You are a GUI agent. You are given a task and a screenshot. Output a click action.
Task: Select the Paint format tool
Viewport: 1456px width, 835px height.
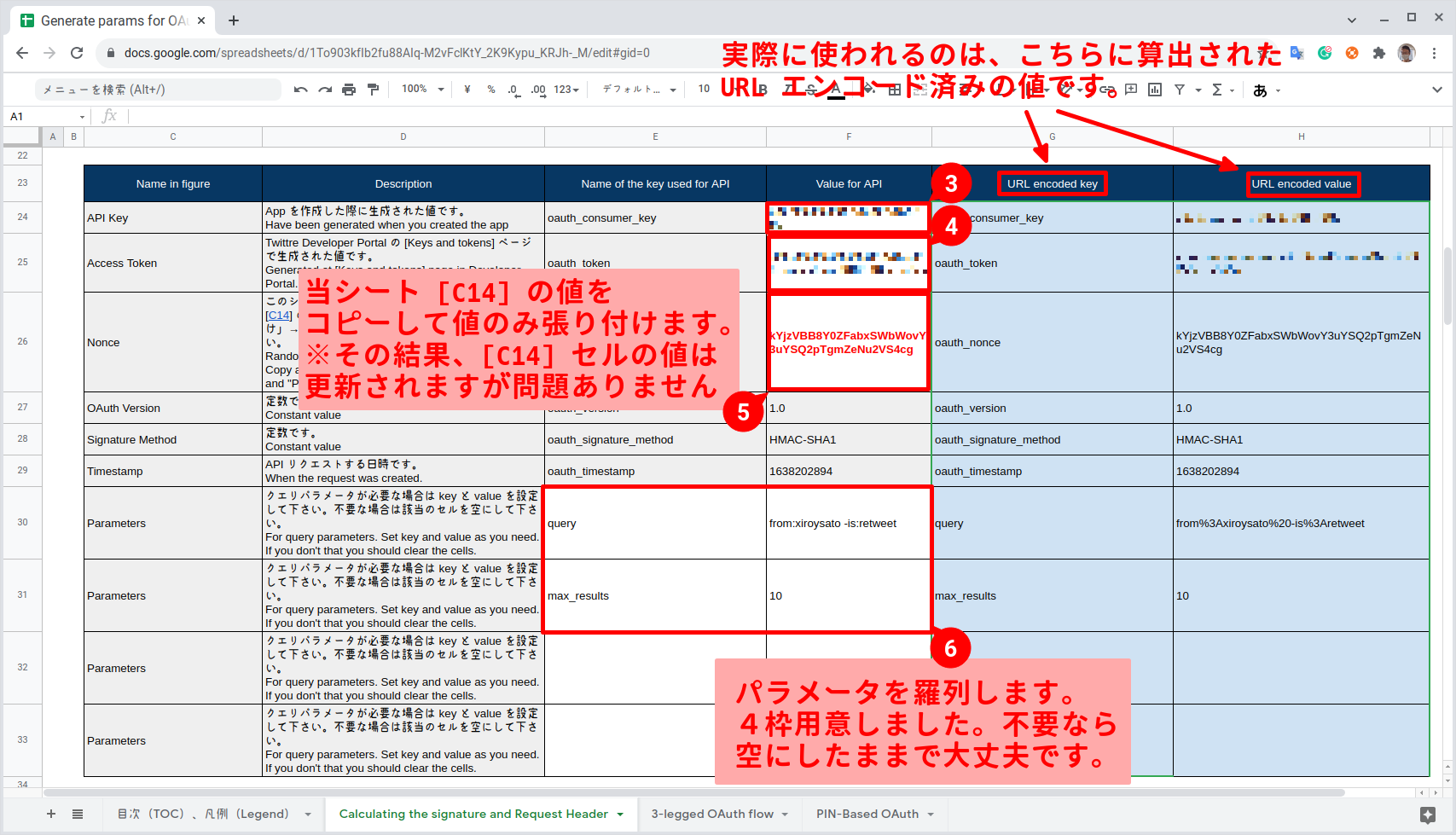point(373,89)
